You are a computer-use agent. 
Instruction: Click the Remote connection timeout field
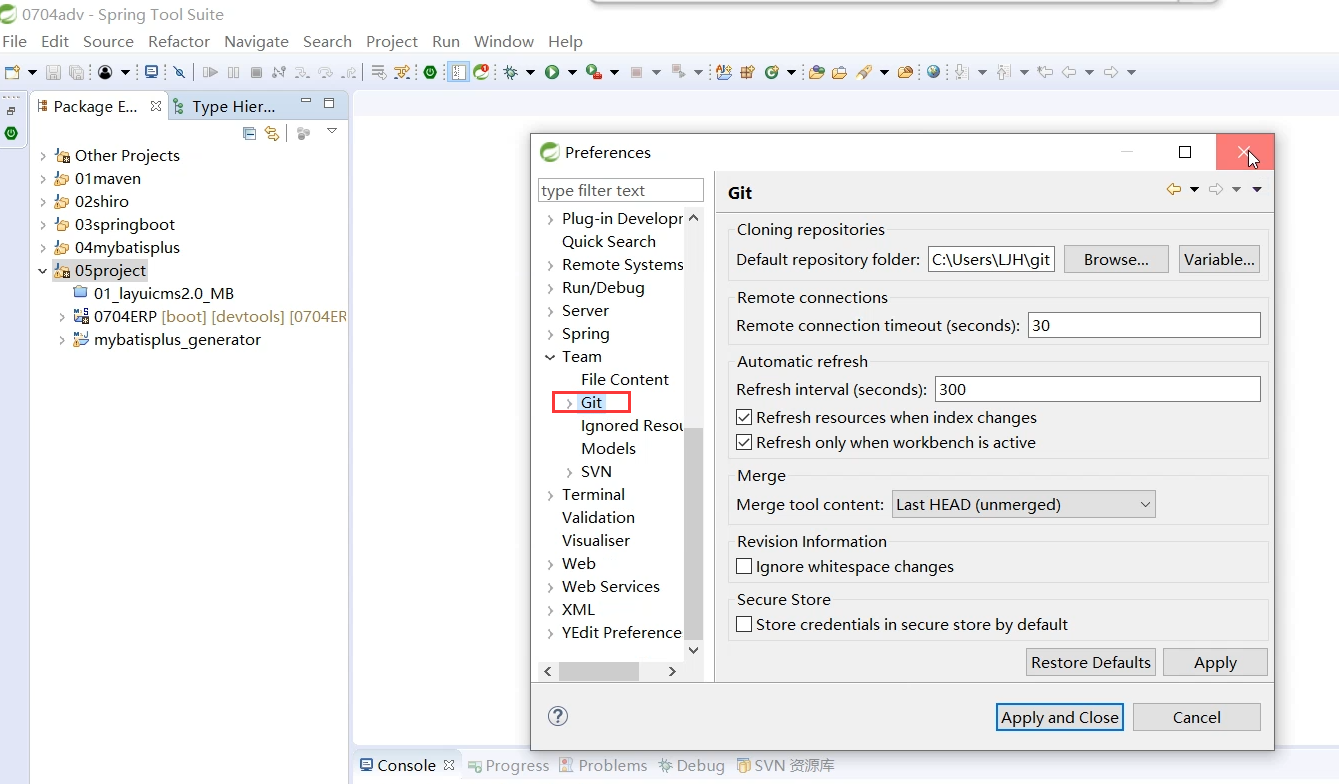click(x=1144, y=325)
